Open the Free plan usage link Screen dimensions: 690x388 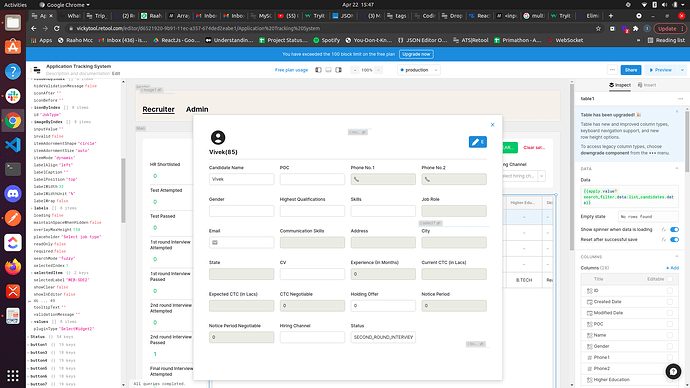[291, 70]
